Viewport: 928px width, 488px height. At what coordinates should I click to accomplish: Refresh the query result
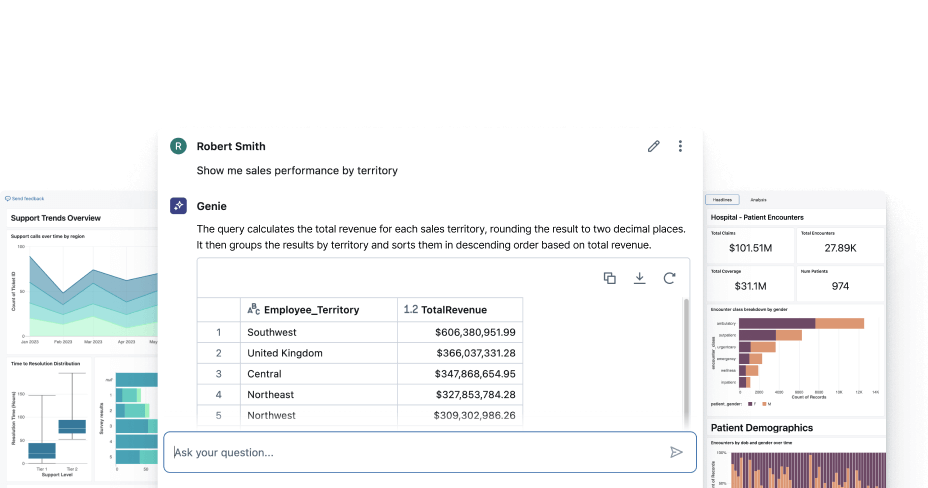pos(669,278)
